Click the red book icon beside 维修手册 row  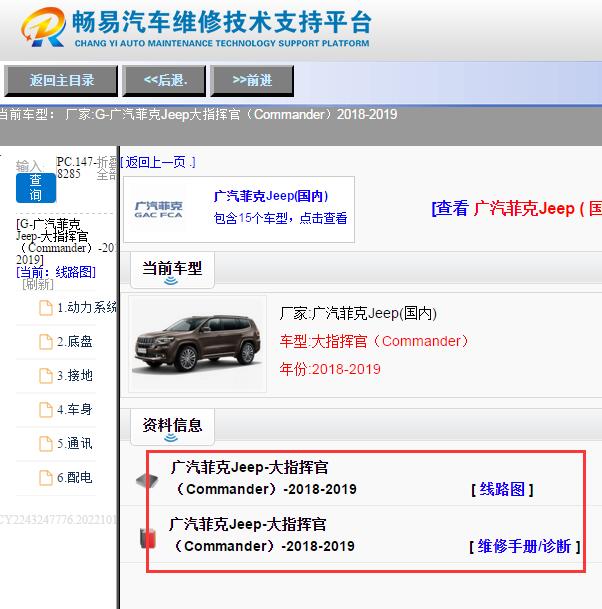click(148, 538)
